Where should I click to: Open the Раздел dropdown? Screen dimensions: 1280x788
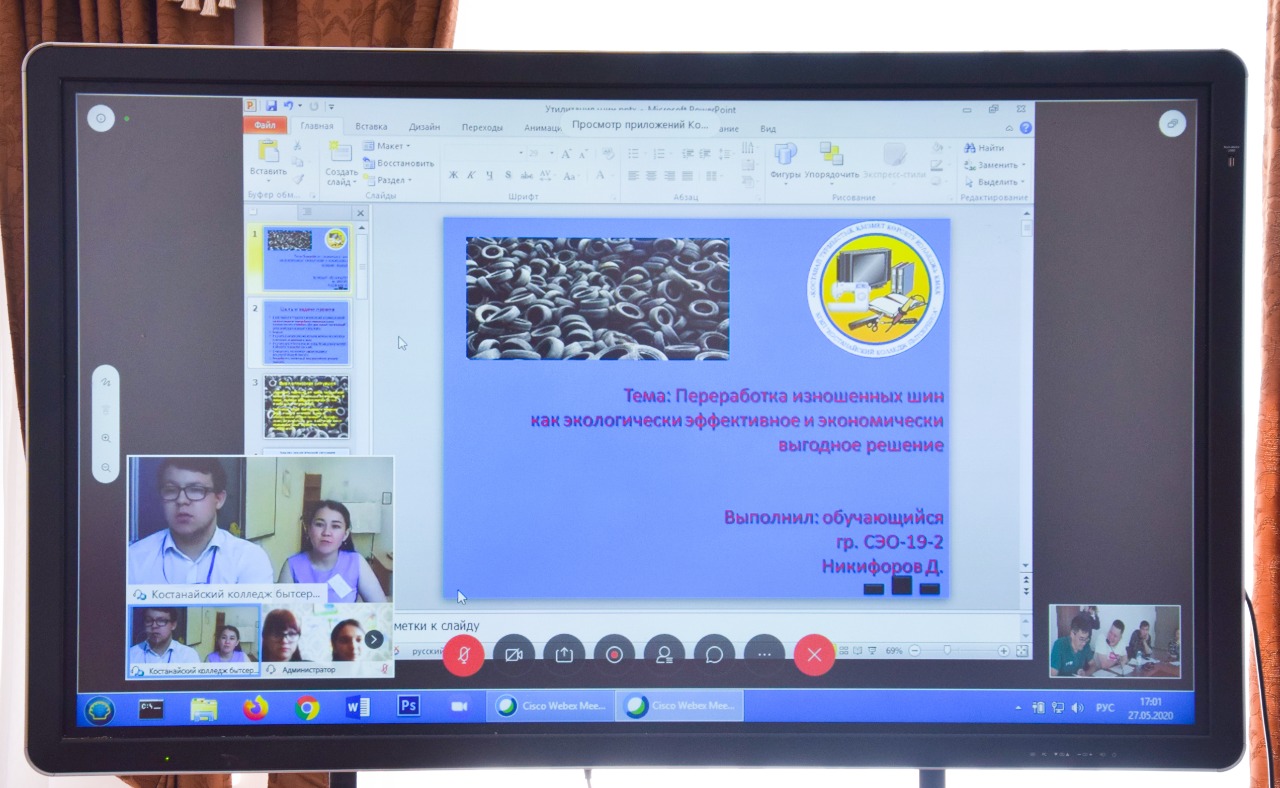point(391,180)
